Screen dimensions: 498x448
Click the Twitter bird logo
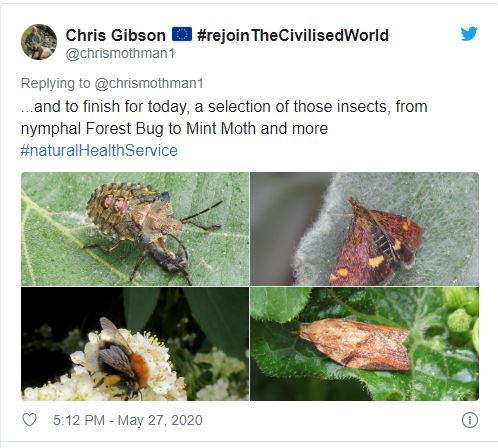[x=469, y=34]
